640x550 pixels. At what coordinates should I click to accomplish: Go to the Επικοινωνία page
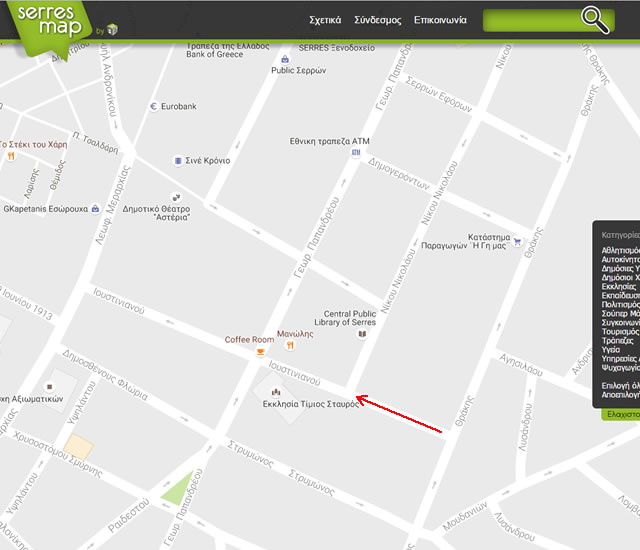pyautogui.click(x=440, y=20)
